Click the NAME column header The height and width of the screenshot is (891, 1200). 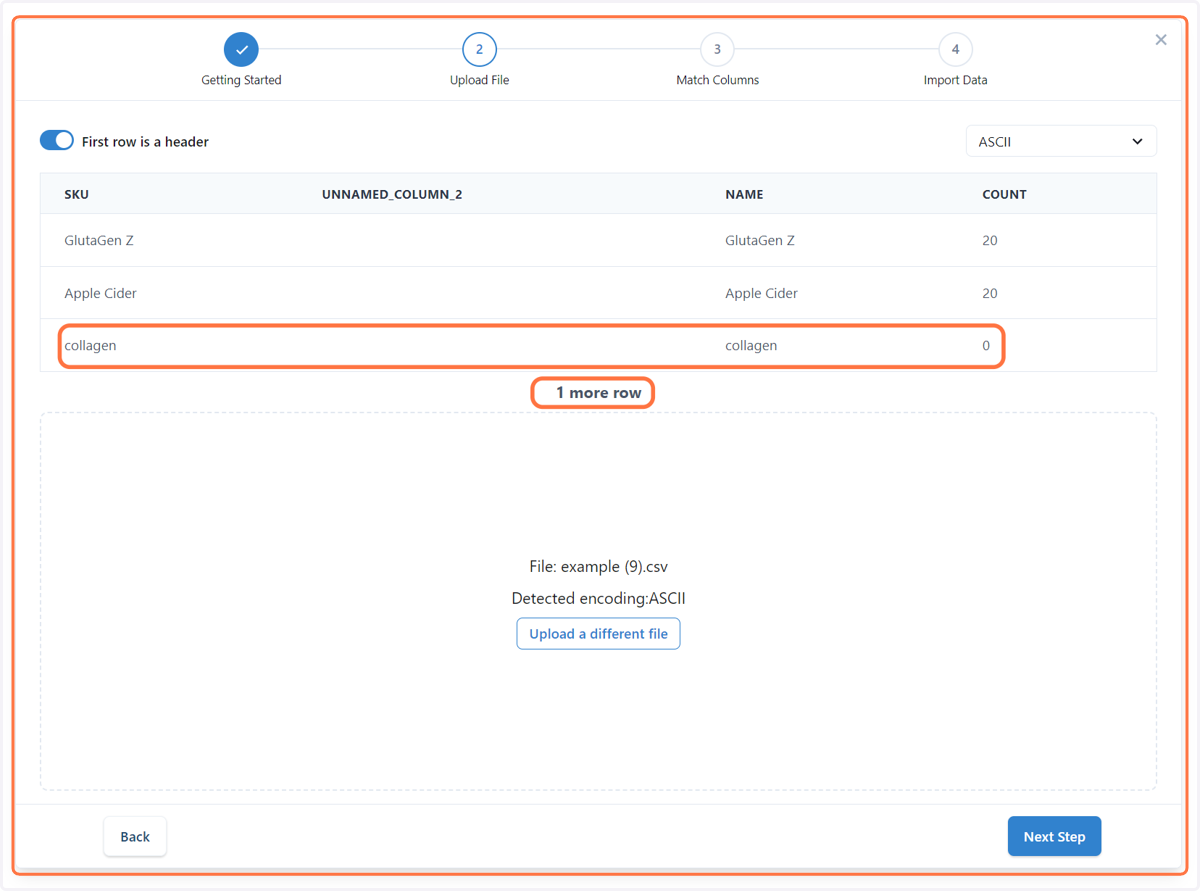(744, 194)
